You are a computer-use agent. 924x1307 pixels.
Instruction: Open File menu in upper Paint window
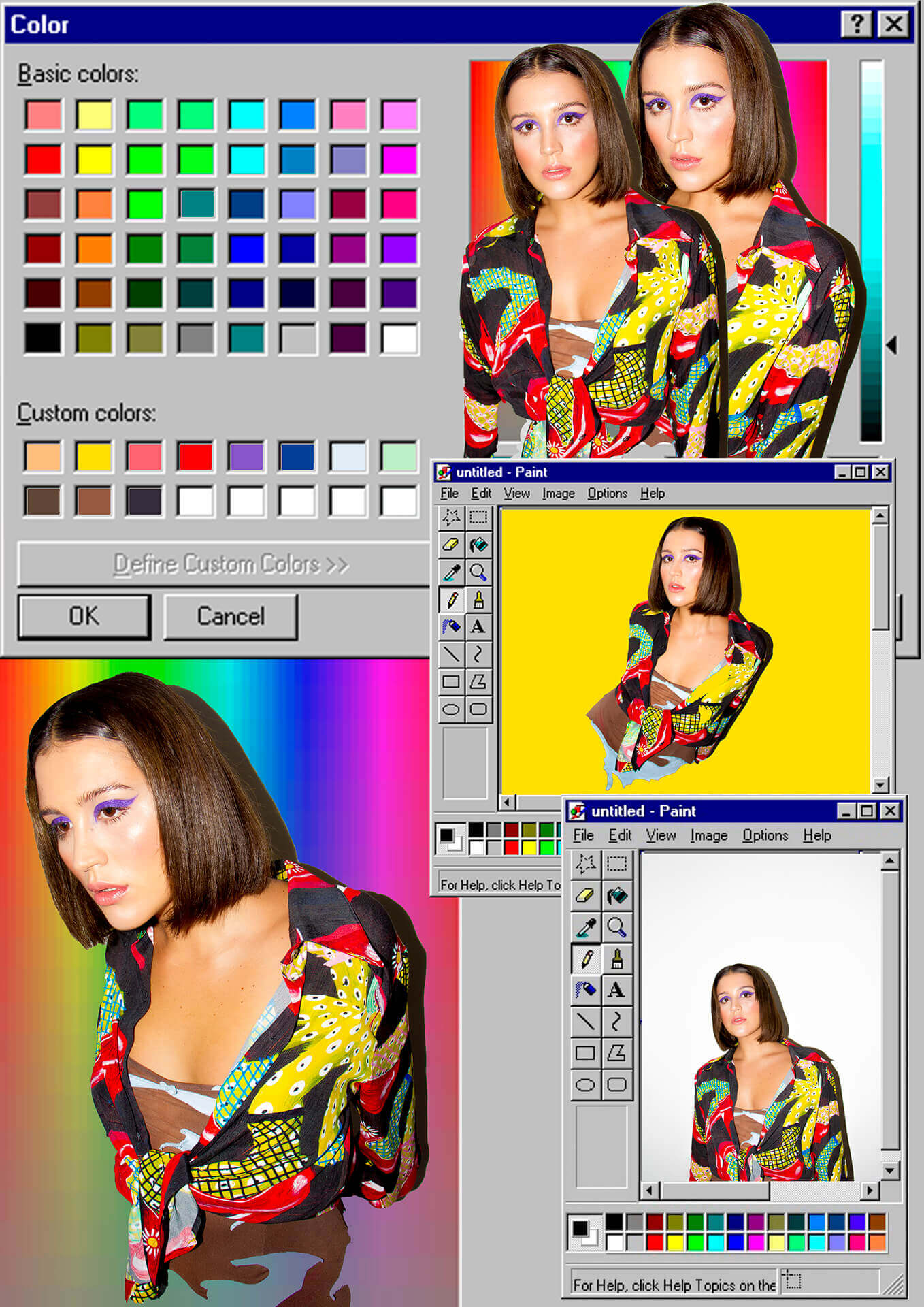pyautogui.click(x=449, y=493)
